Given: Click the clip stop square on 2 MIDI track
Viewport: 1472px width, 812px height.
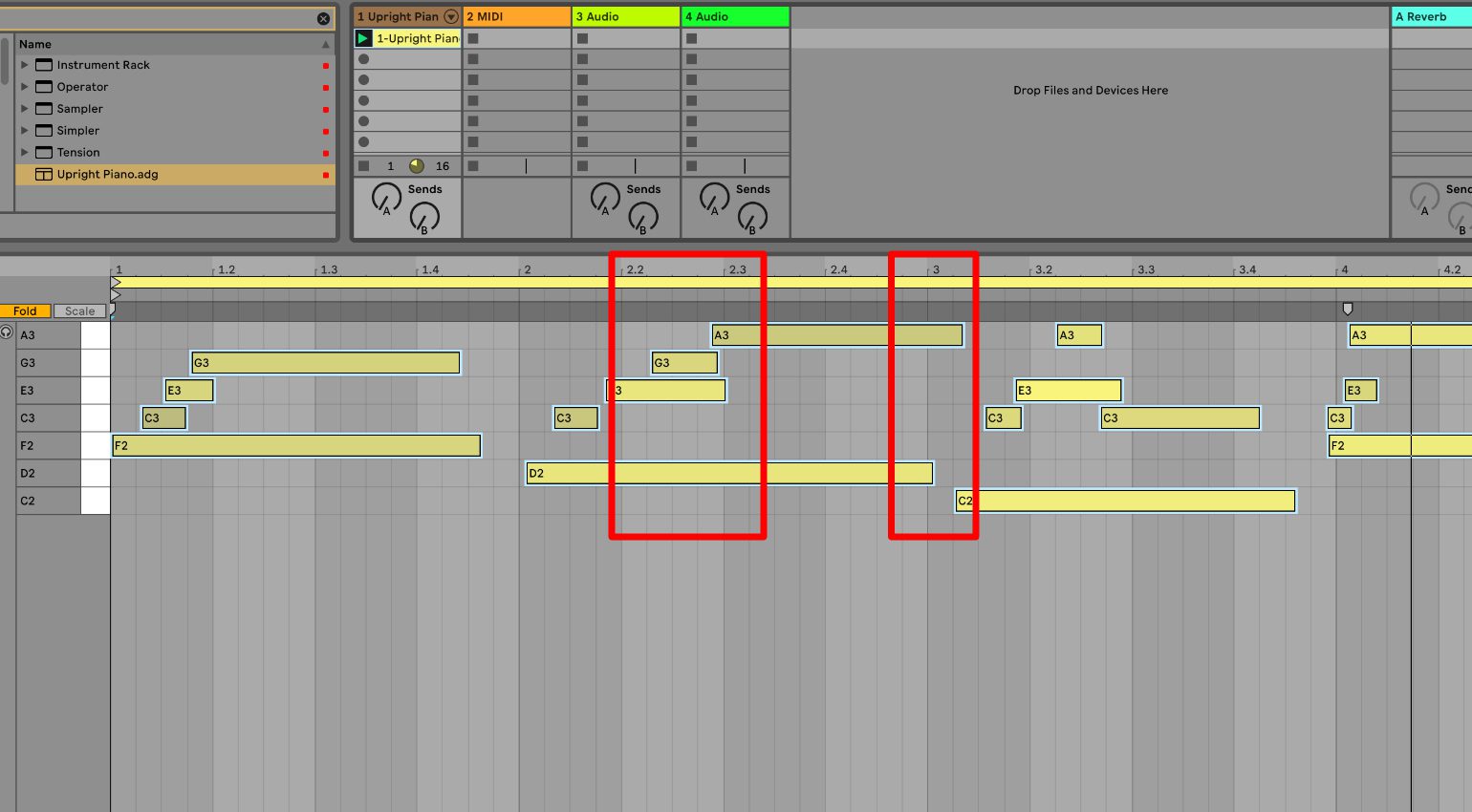Looking at the screenshot, I should (471, 38).
